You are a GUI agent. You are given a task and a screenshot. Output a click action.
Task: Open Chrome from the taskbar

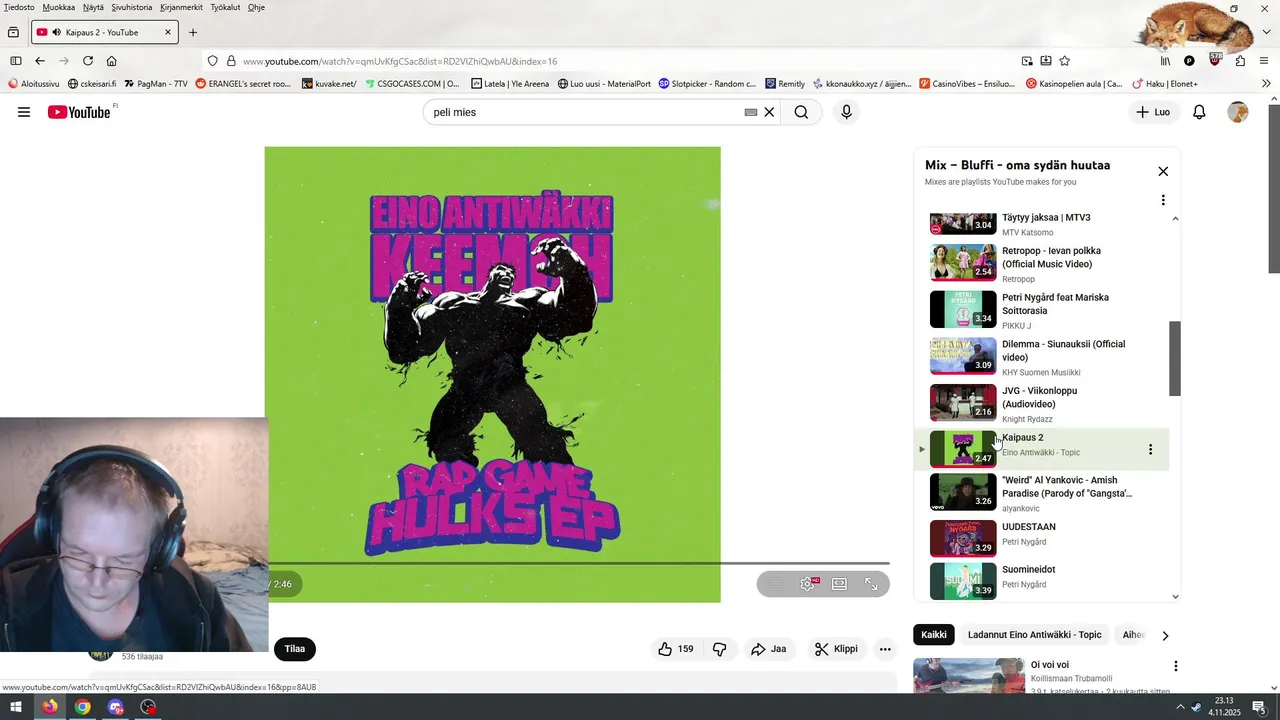pos(83,707)
